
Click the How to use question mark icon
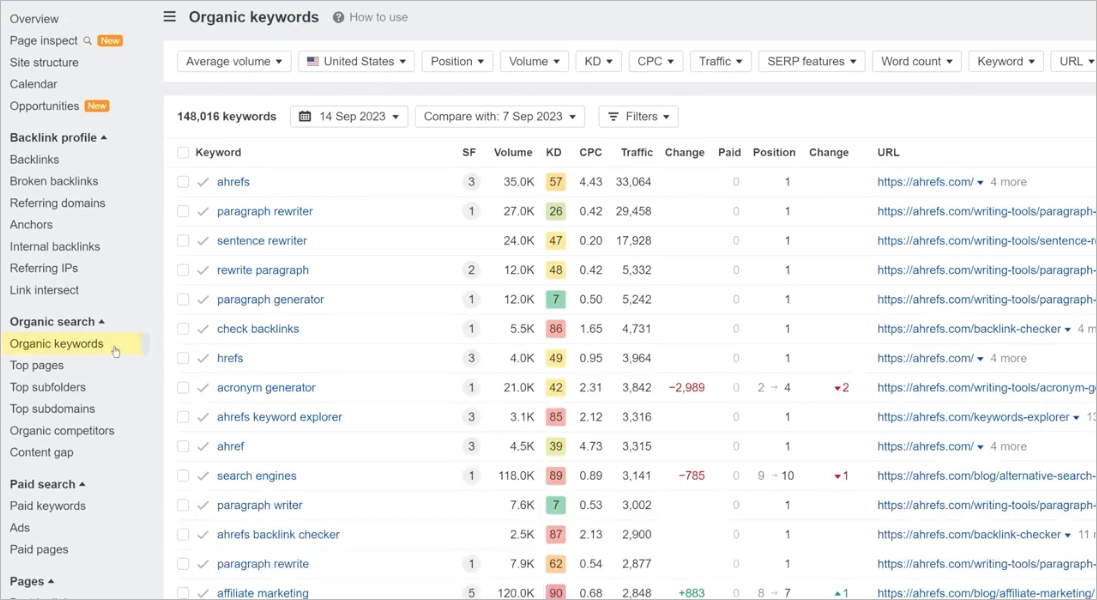(340, 16)
